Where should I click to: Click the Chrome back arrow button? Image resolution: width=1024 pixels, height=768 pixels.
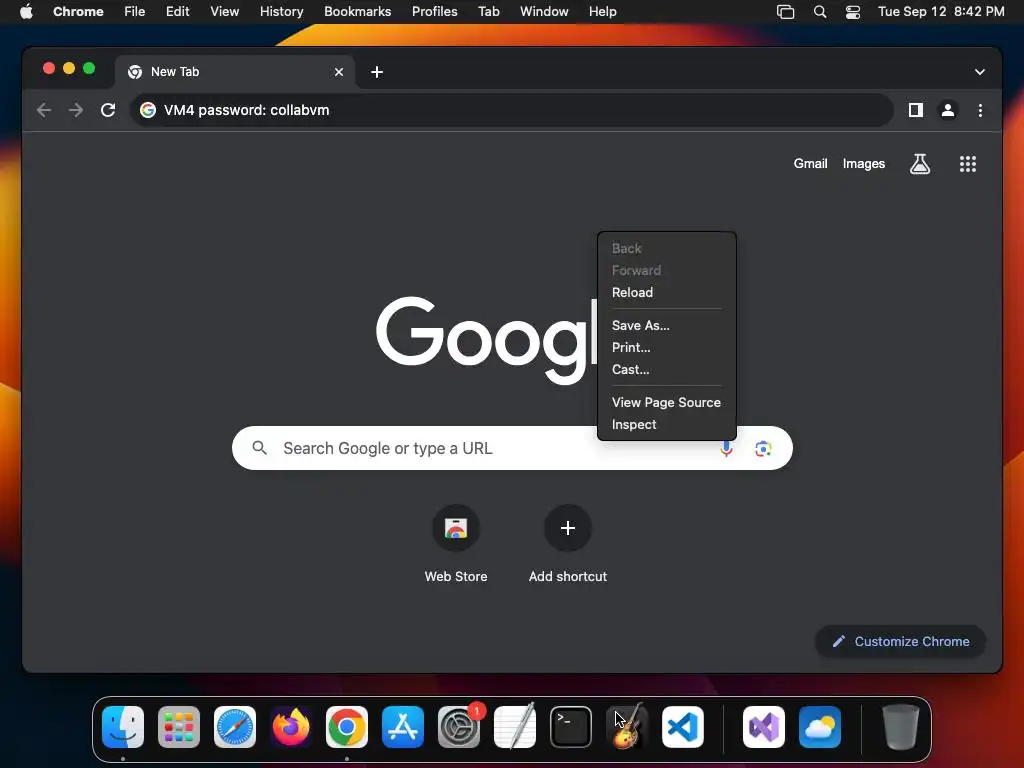point(44,110)
